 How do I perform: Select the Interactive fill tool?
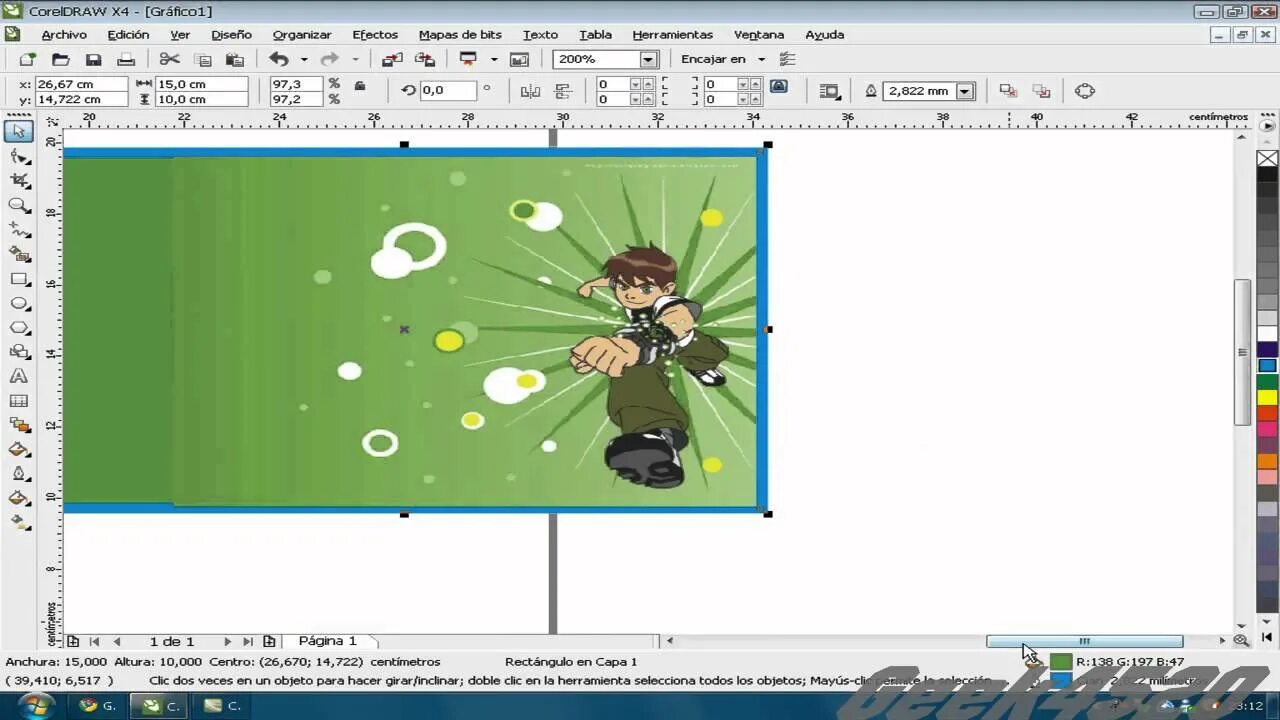[19, 522]
